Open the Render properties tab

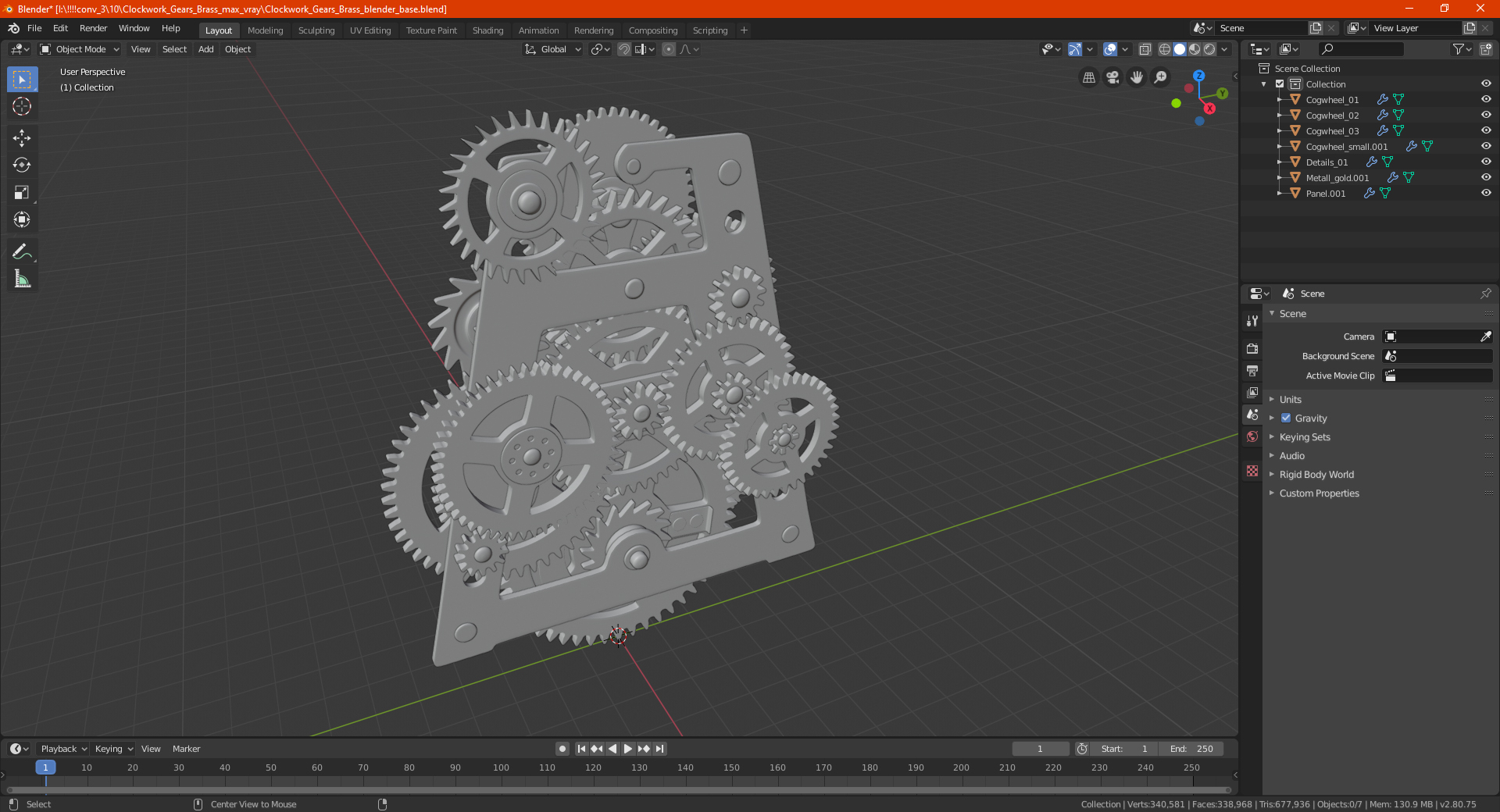[x=1252, y=348]
